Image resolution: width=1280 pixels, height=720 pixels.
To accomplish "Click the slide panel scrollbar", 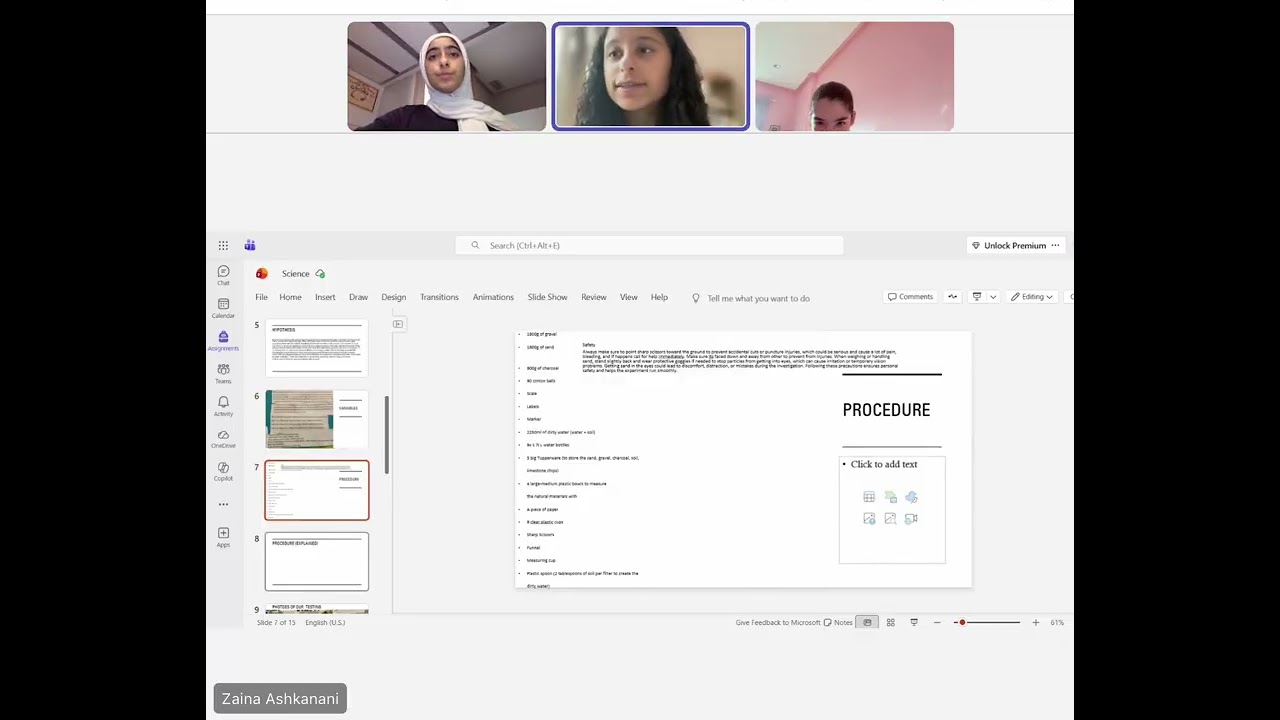I will 387,435.
